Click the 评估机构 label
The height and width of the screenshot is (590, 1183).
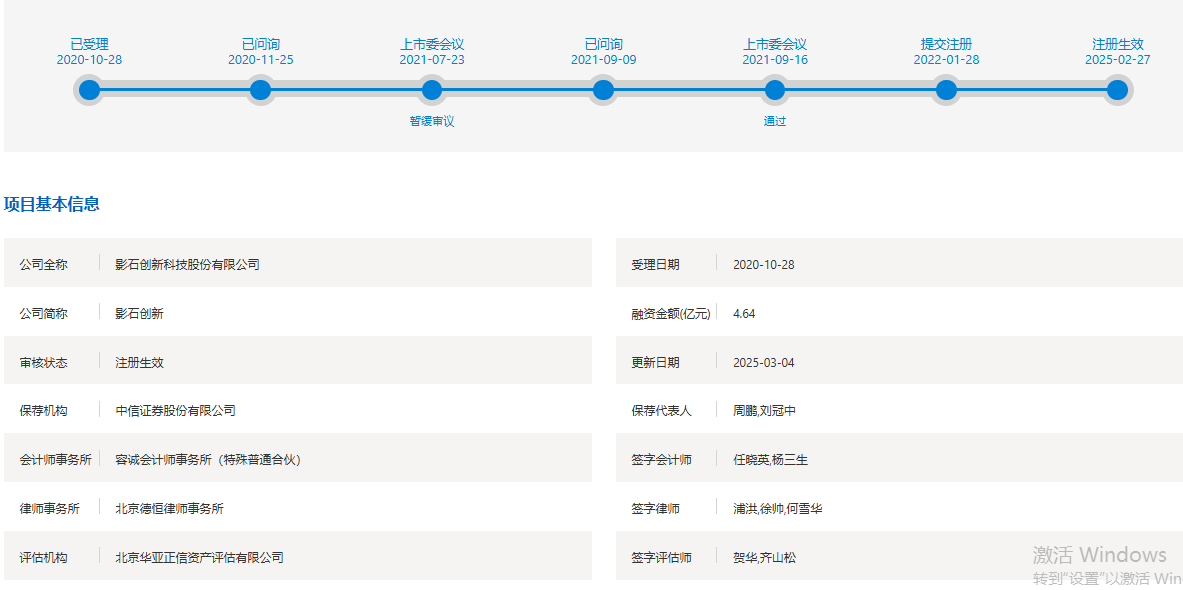pos(43,558)
